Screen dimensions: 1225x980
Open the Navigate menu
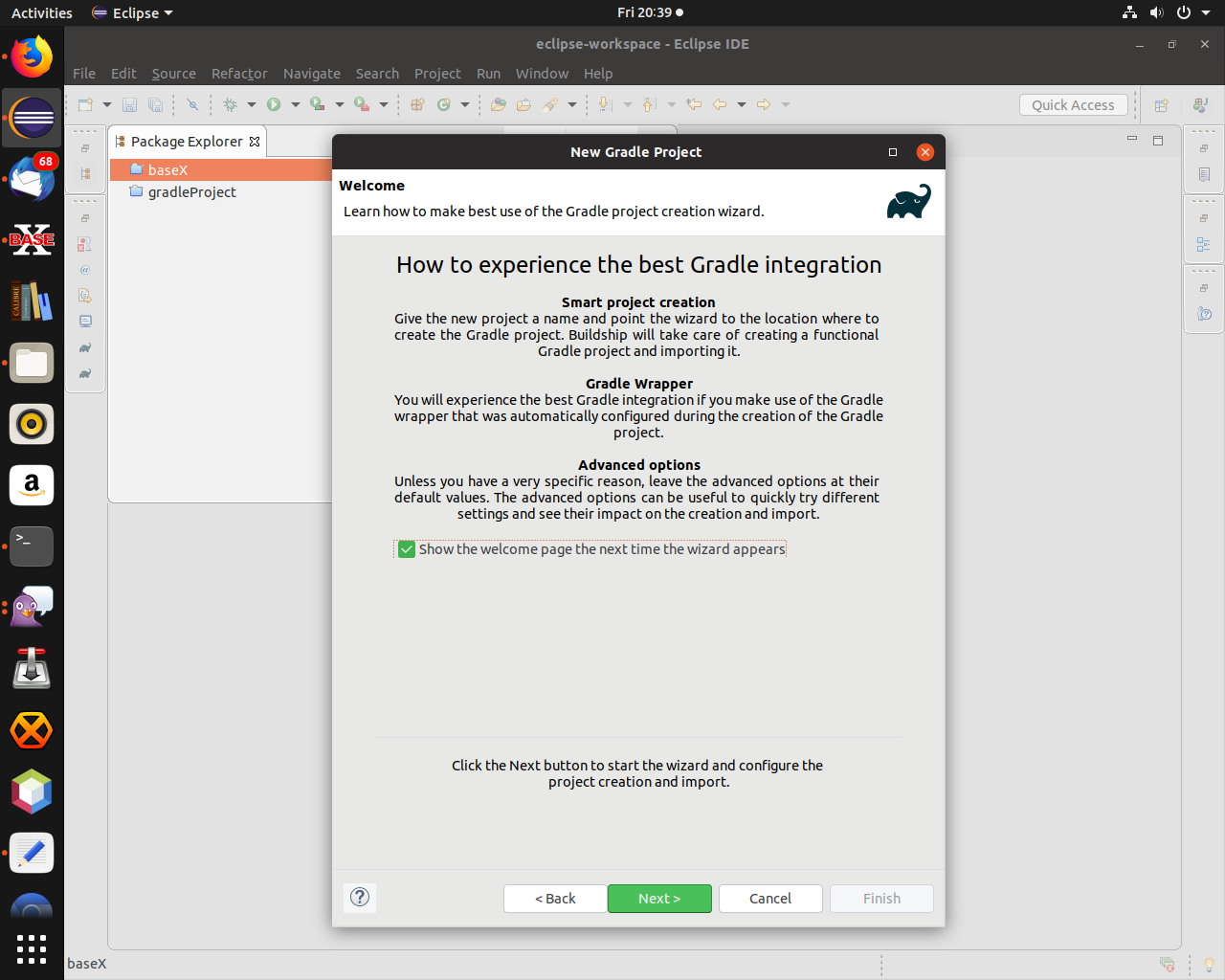312,74
